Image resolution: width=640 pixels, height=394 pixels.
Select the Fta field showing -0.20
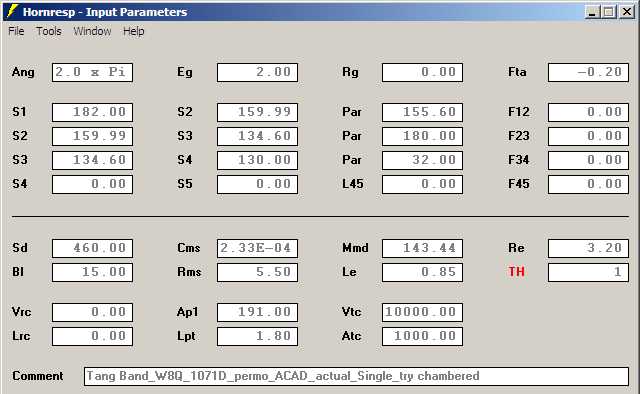click(588, 72)
